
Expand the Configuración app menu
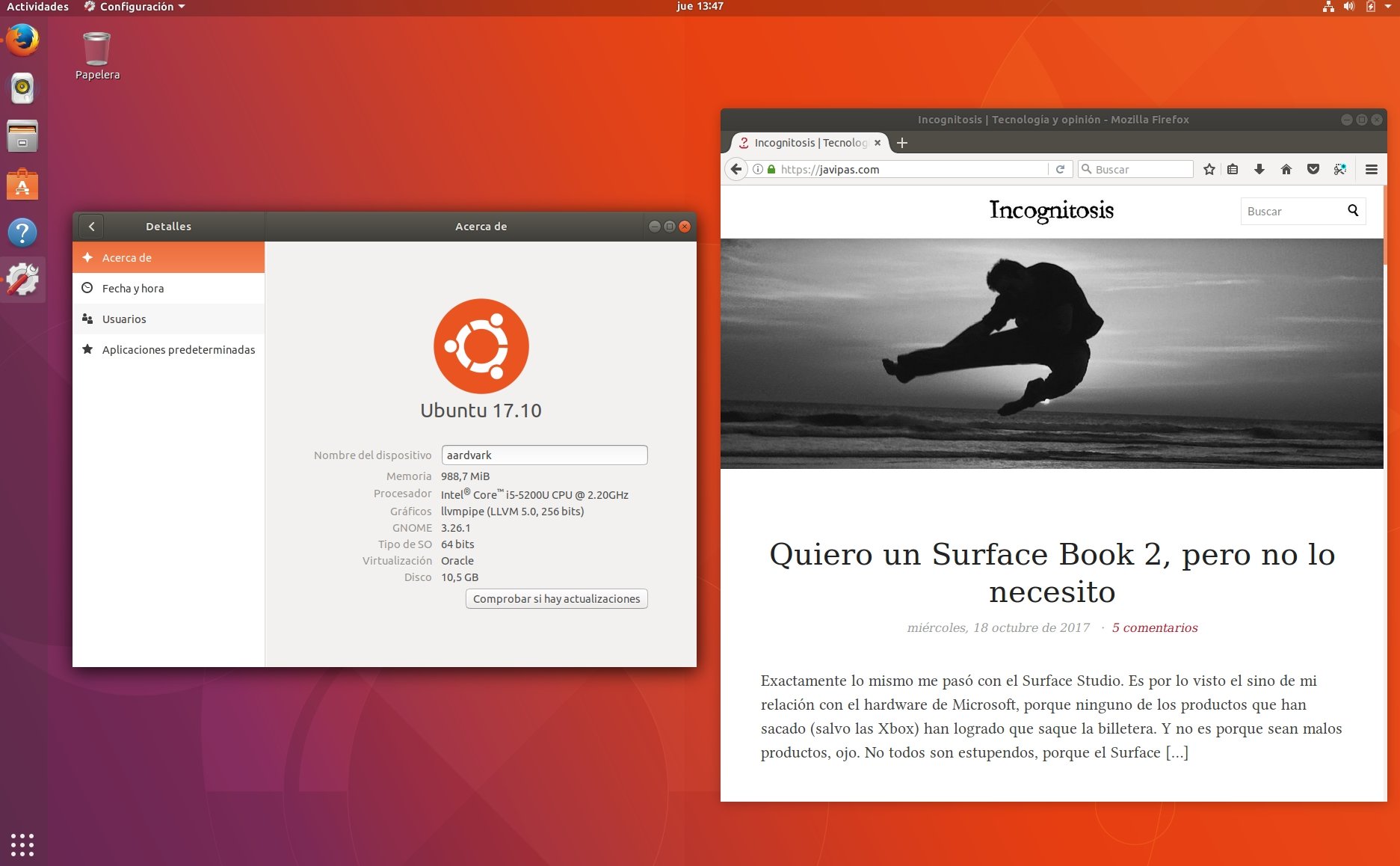135,7
